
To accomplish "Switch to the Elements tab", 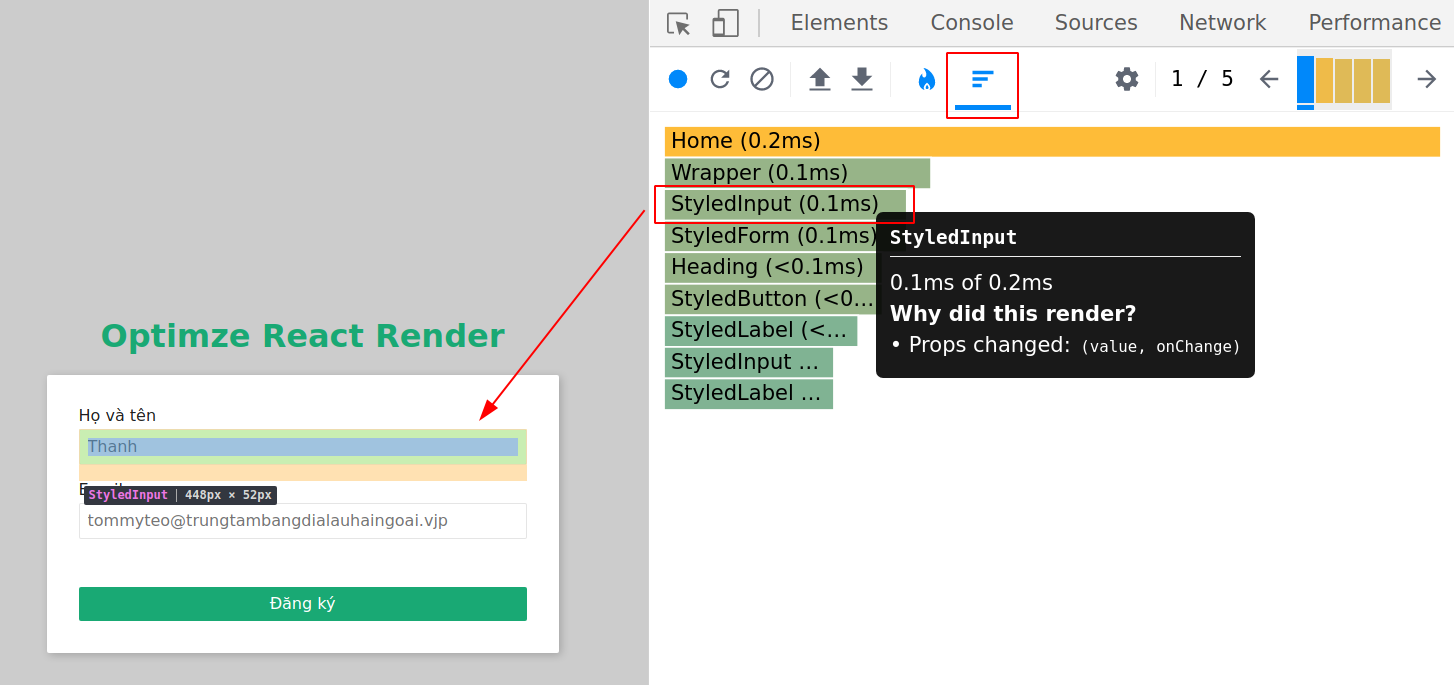I will 839,22.
